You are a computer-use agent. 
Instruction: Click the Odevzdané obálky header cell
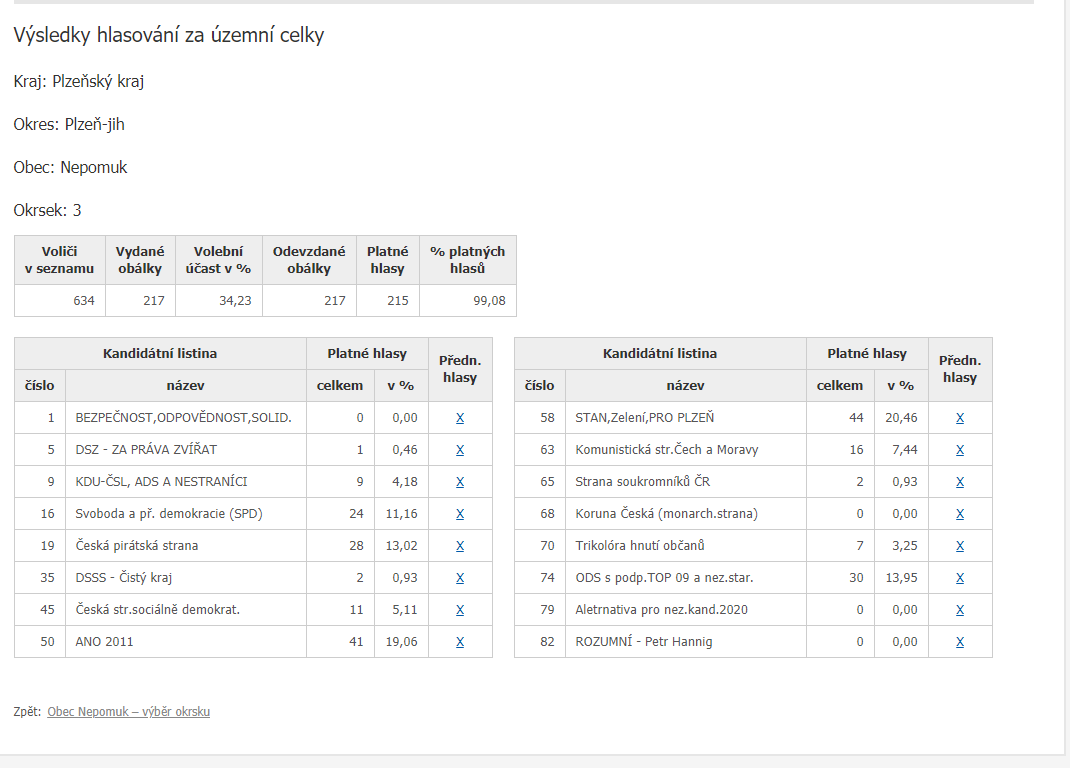[x=309, y=260]
